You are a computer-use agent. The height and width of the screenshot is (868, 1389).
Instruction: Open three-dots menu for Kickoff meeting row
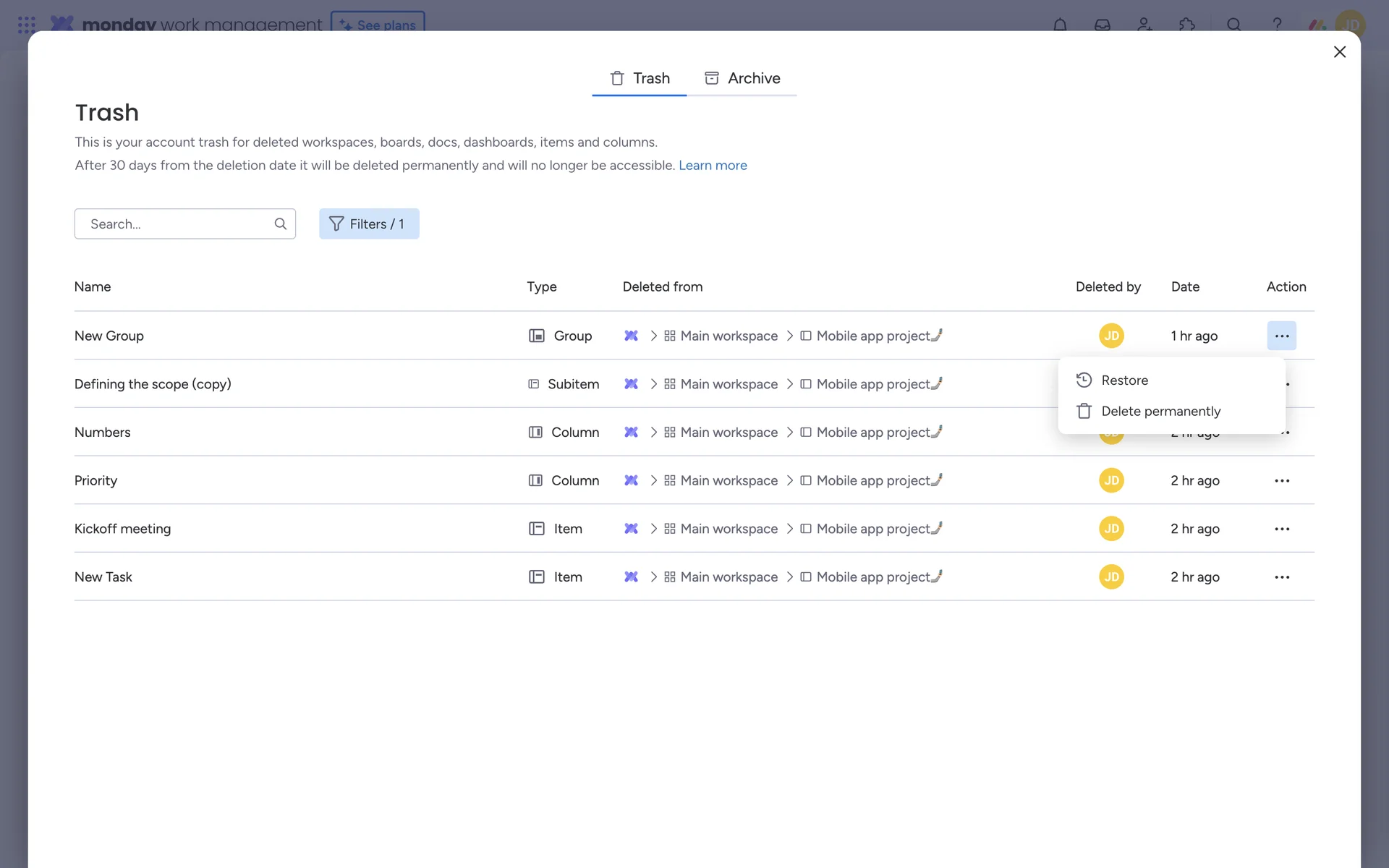point(1281,529)
